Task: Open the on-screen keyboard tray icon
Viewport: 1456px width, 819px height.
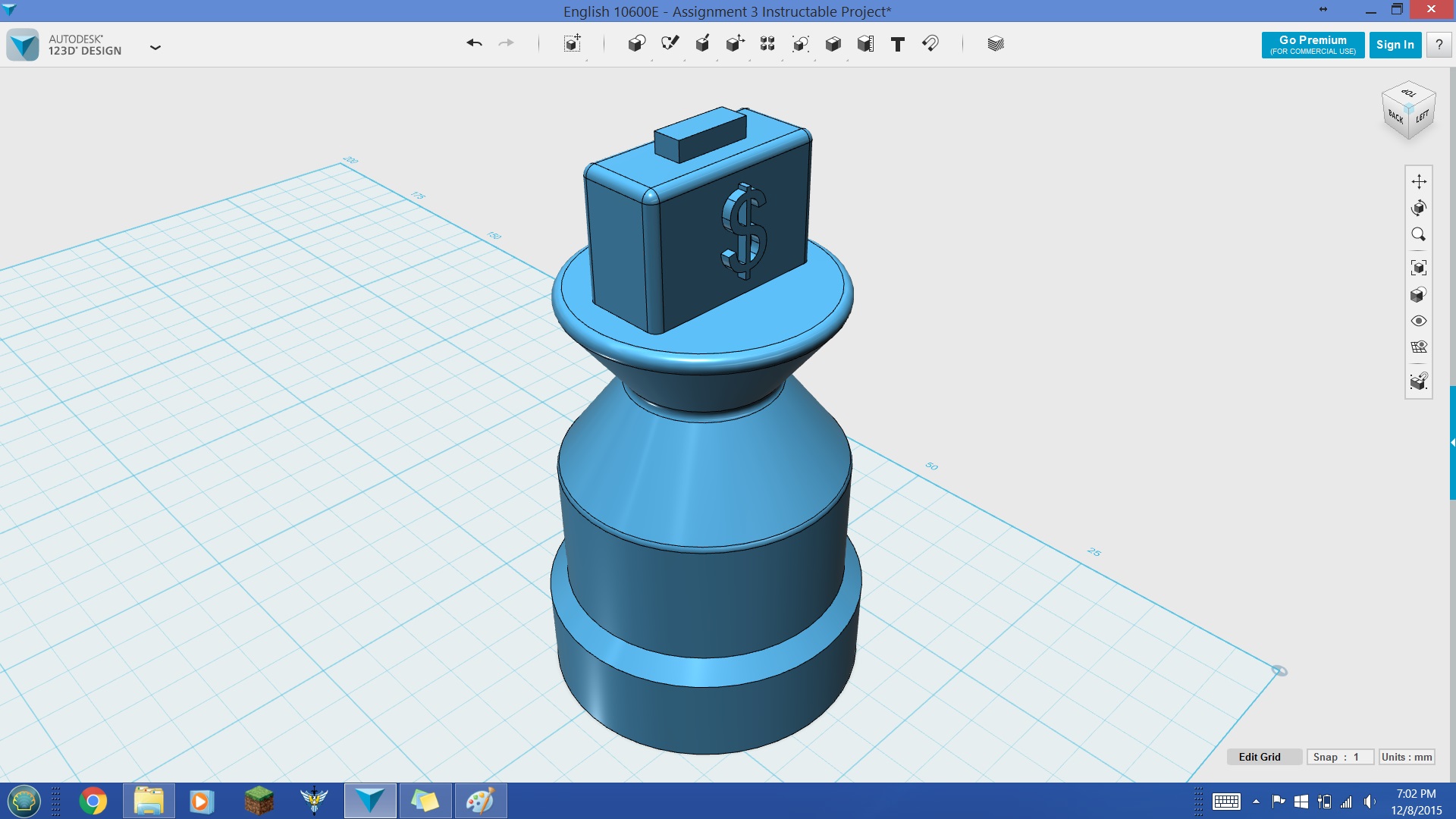Action: coord(1226,802)
